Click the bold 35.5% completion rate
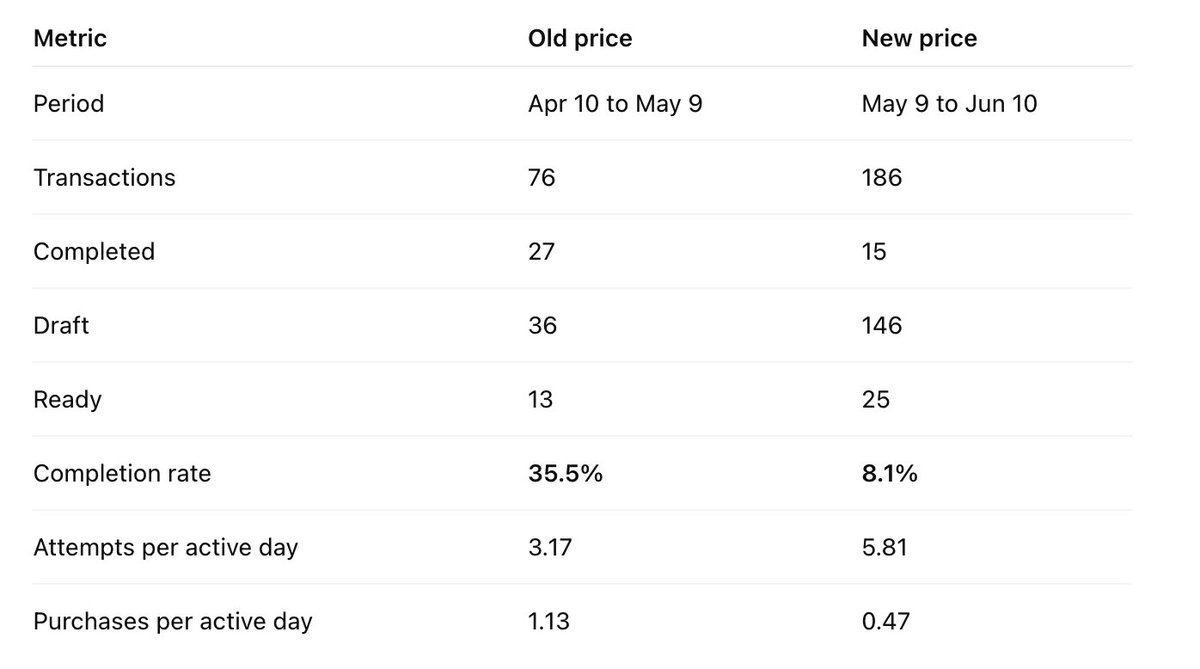Viewport: 1200px width, 669px height. pos(565,473)
